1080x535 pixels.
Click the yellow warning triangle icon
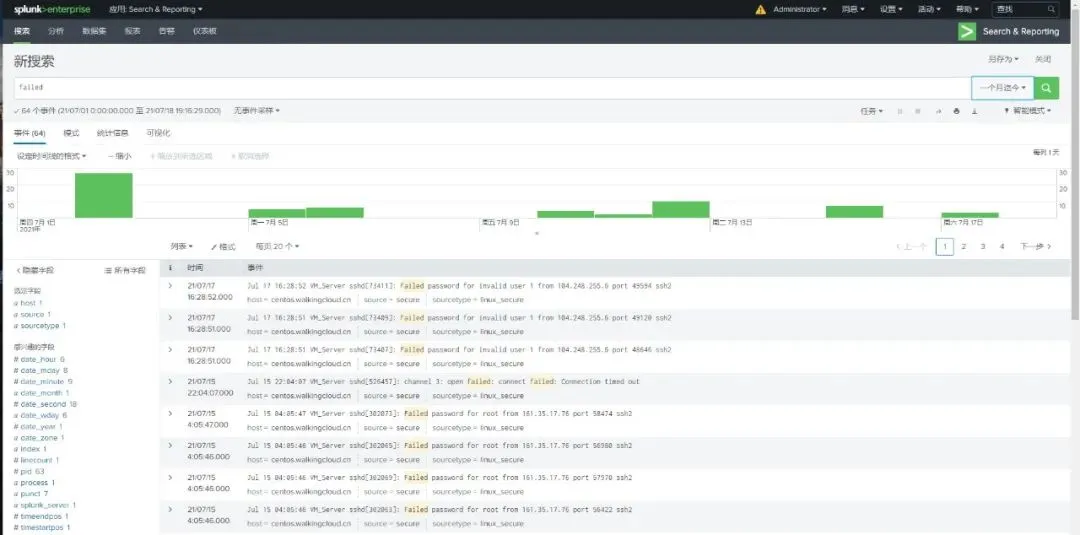[x=760, y=10]
